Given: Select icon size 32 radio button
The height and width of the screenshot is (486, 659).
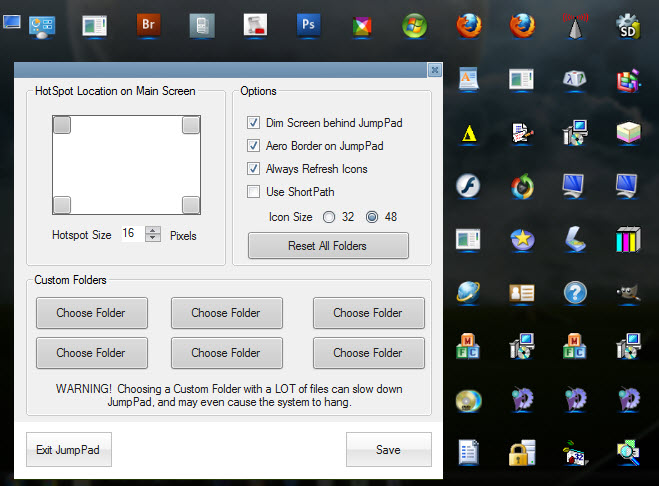Looking at the screenshot, I should coord(329,217).
